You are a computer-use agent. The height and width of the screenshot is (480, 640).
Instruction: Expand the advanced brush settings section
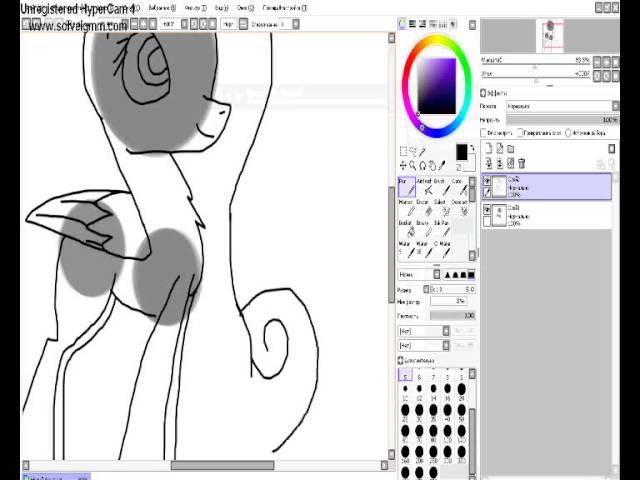pos(400,360)
